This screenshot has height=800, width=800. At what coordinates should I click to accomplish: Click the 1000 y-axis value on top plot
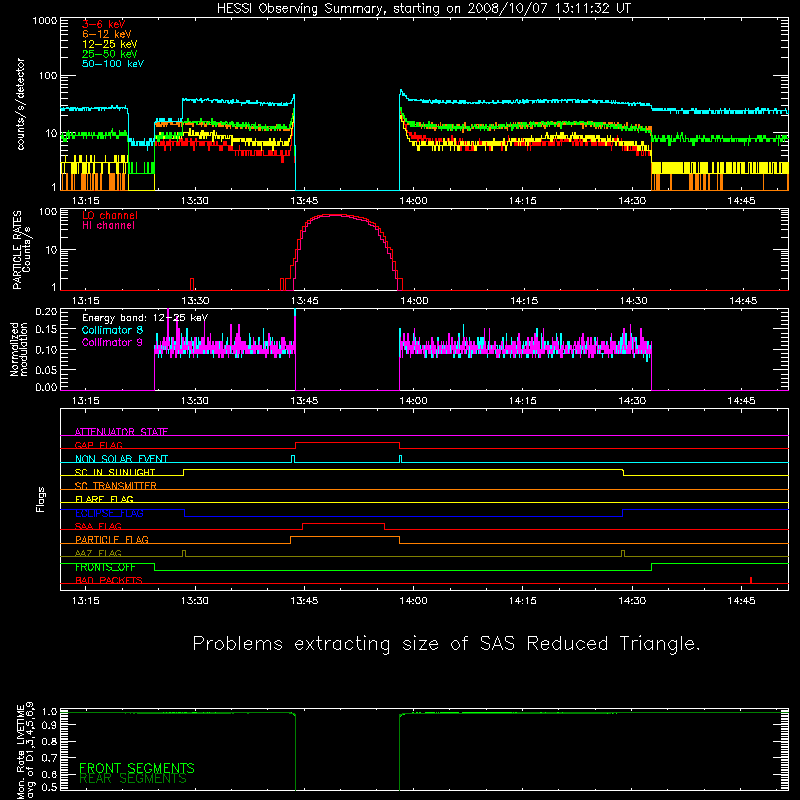[45, 21]
